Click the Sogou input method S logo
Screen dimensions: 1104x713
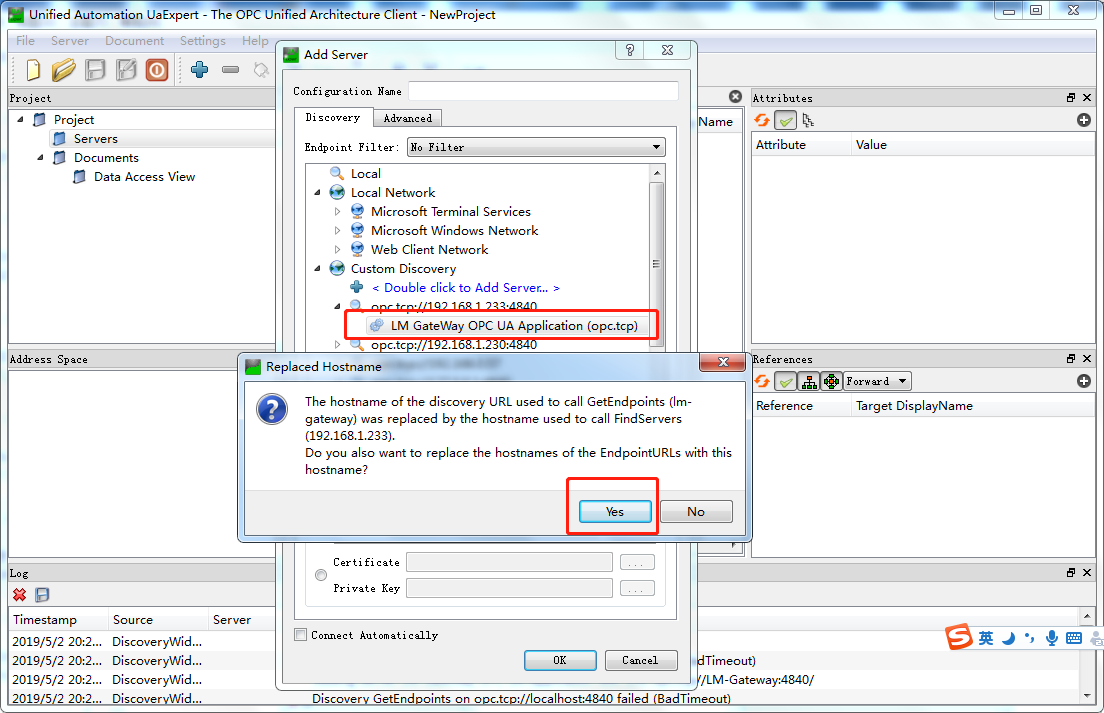pyautogui.click(x=958, y=637)
